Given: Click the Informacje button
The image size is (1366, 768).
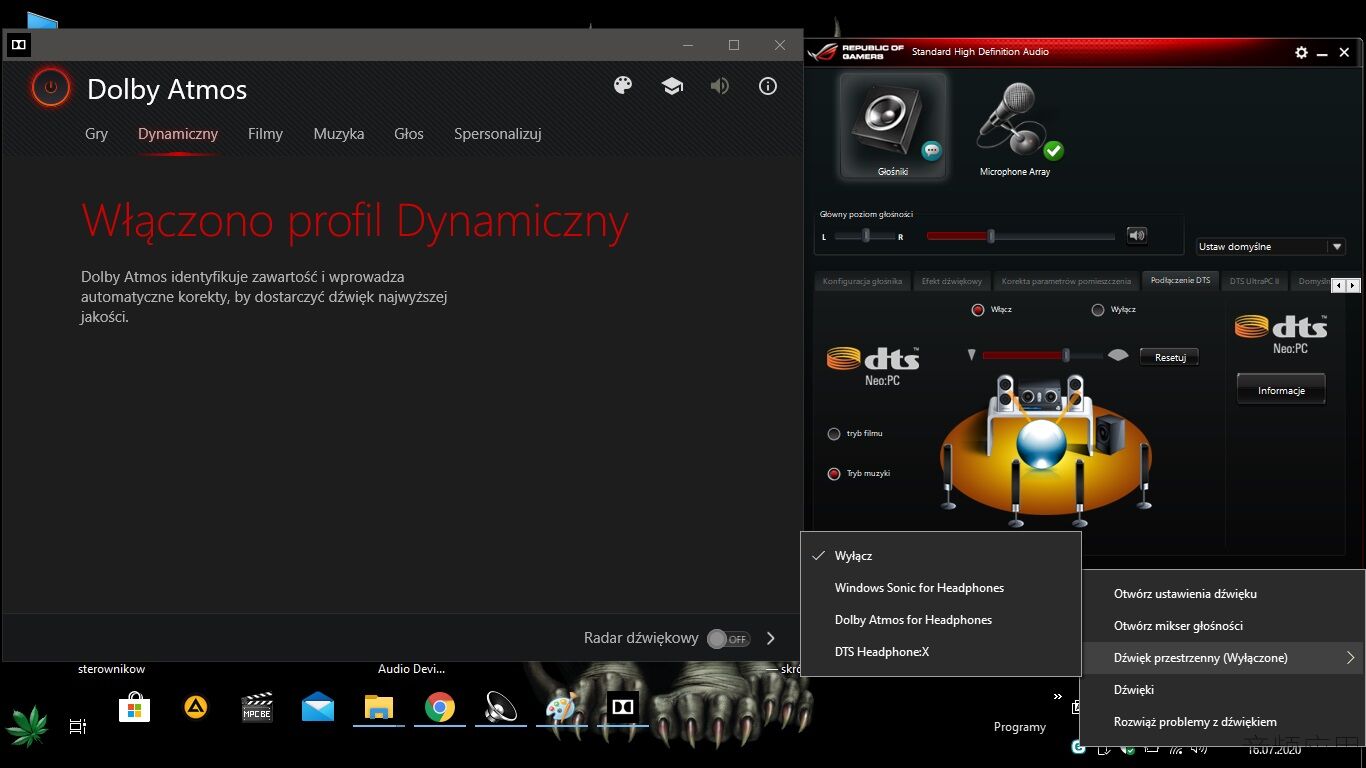Looking at the screenshot, I should pyautogui.click(x=1281, y=390).
